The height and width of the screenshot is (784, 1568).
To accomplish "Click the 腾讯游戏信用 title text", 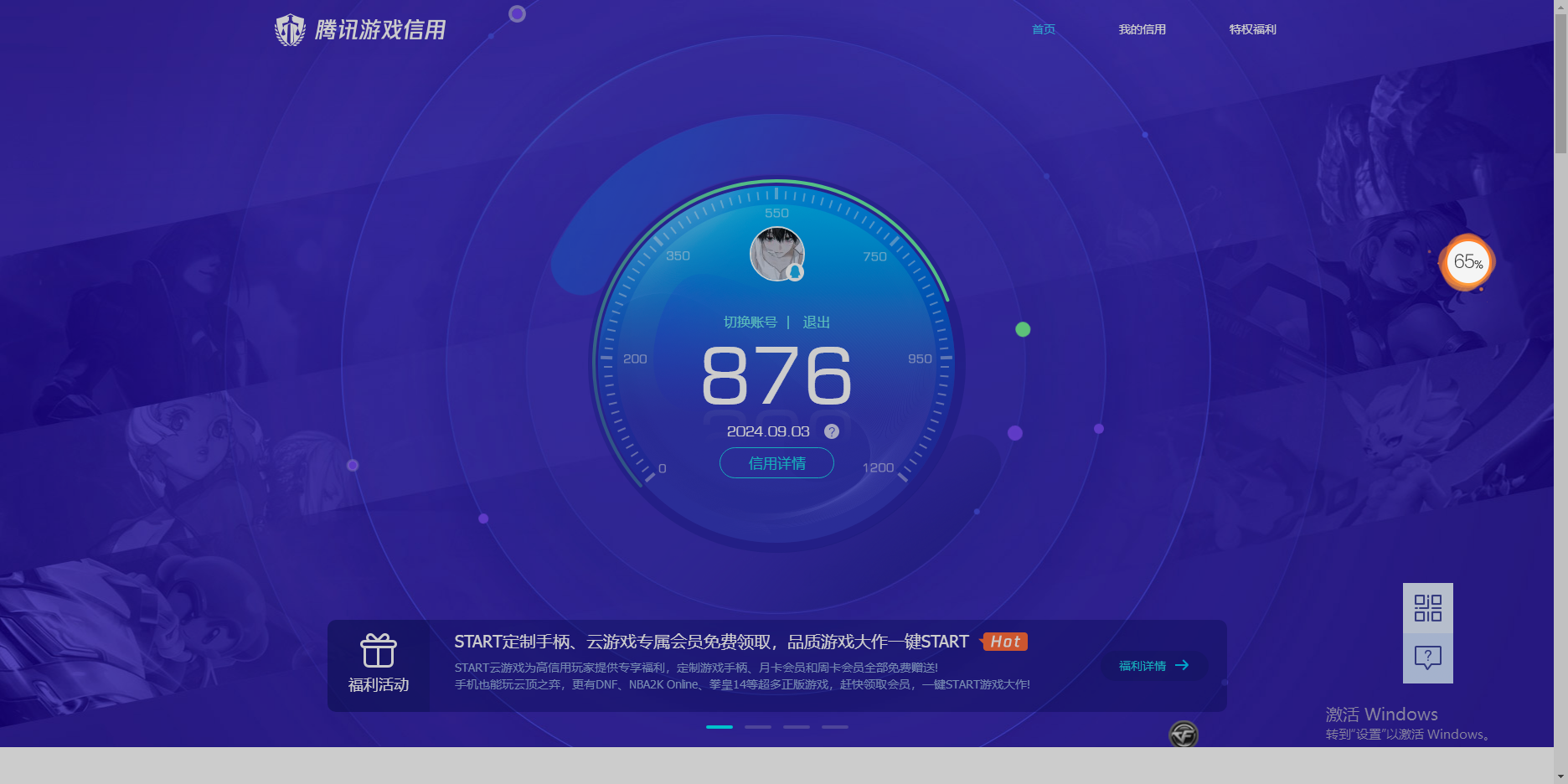I will [380, 30].
